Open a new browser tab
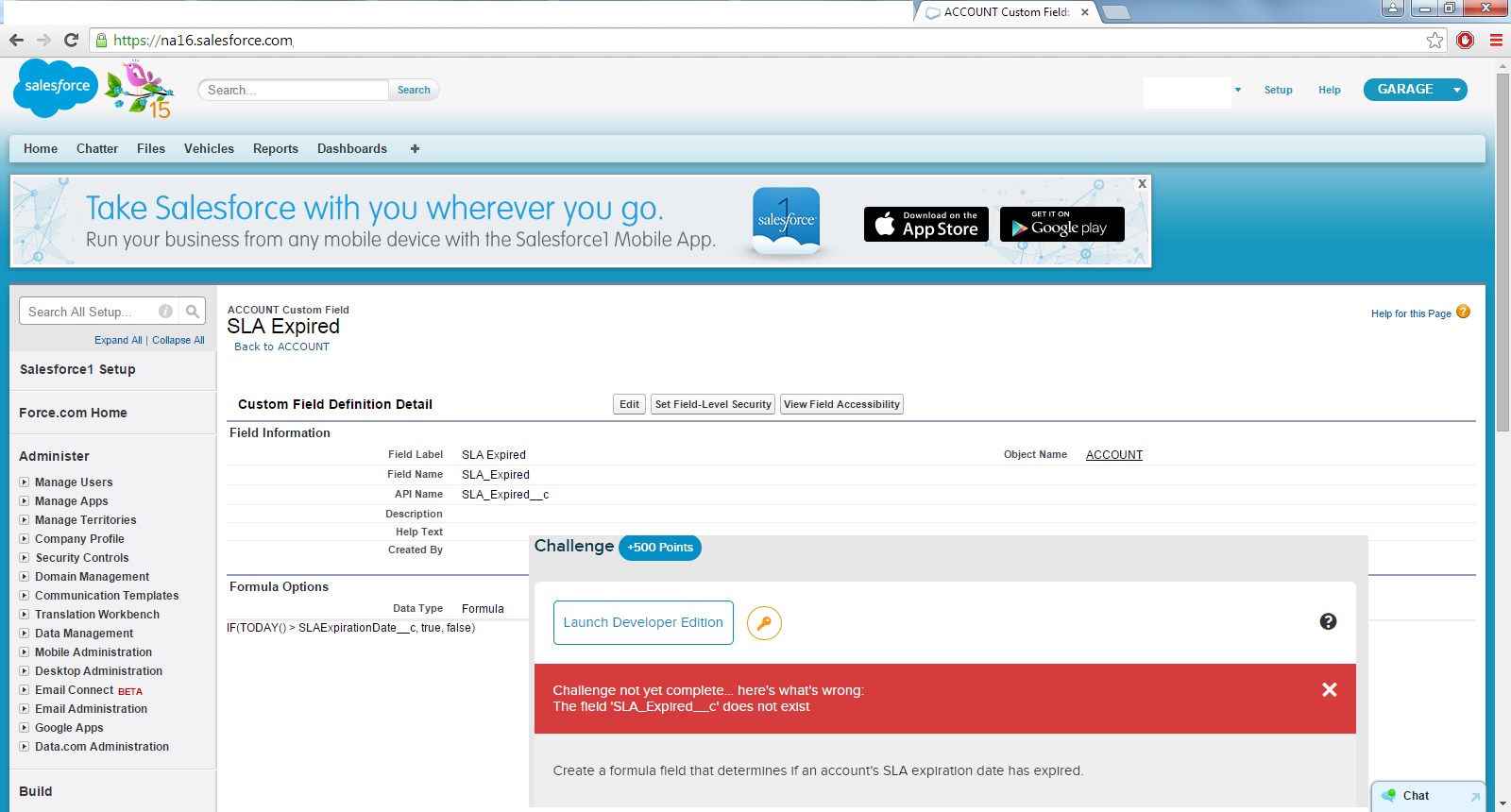 pyautogui.click(x=1115, y=12)
